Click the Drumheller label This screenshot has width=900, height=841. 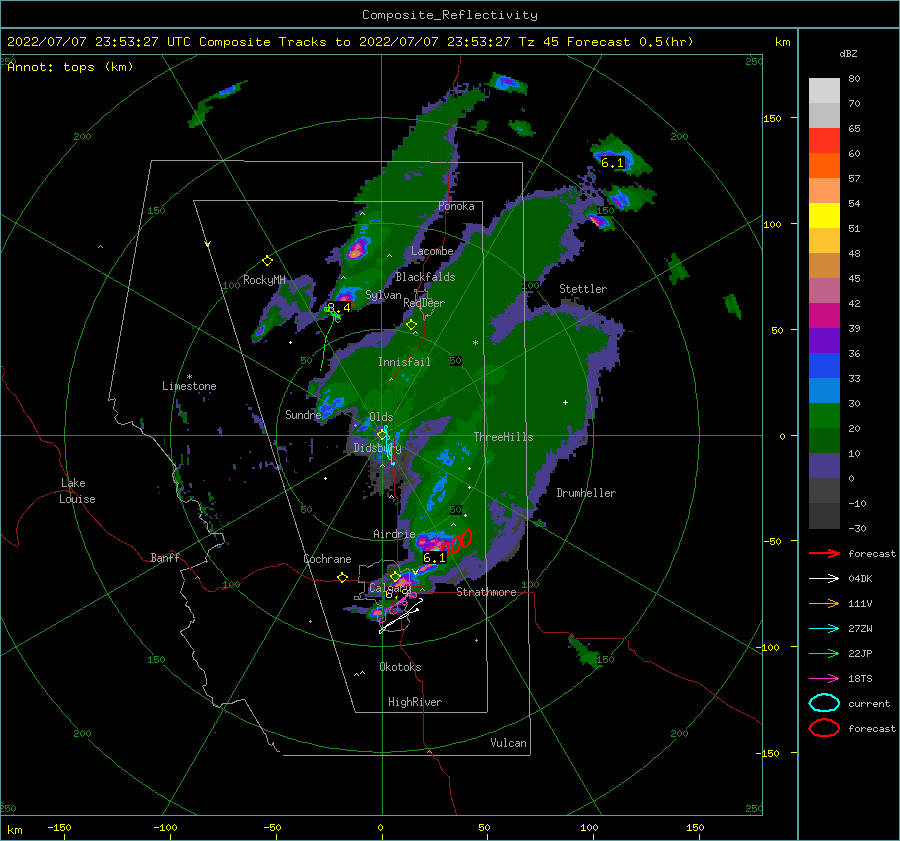coord(586,493)
